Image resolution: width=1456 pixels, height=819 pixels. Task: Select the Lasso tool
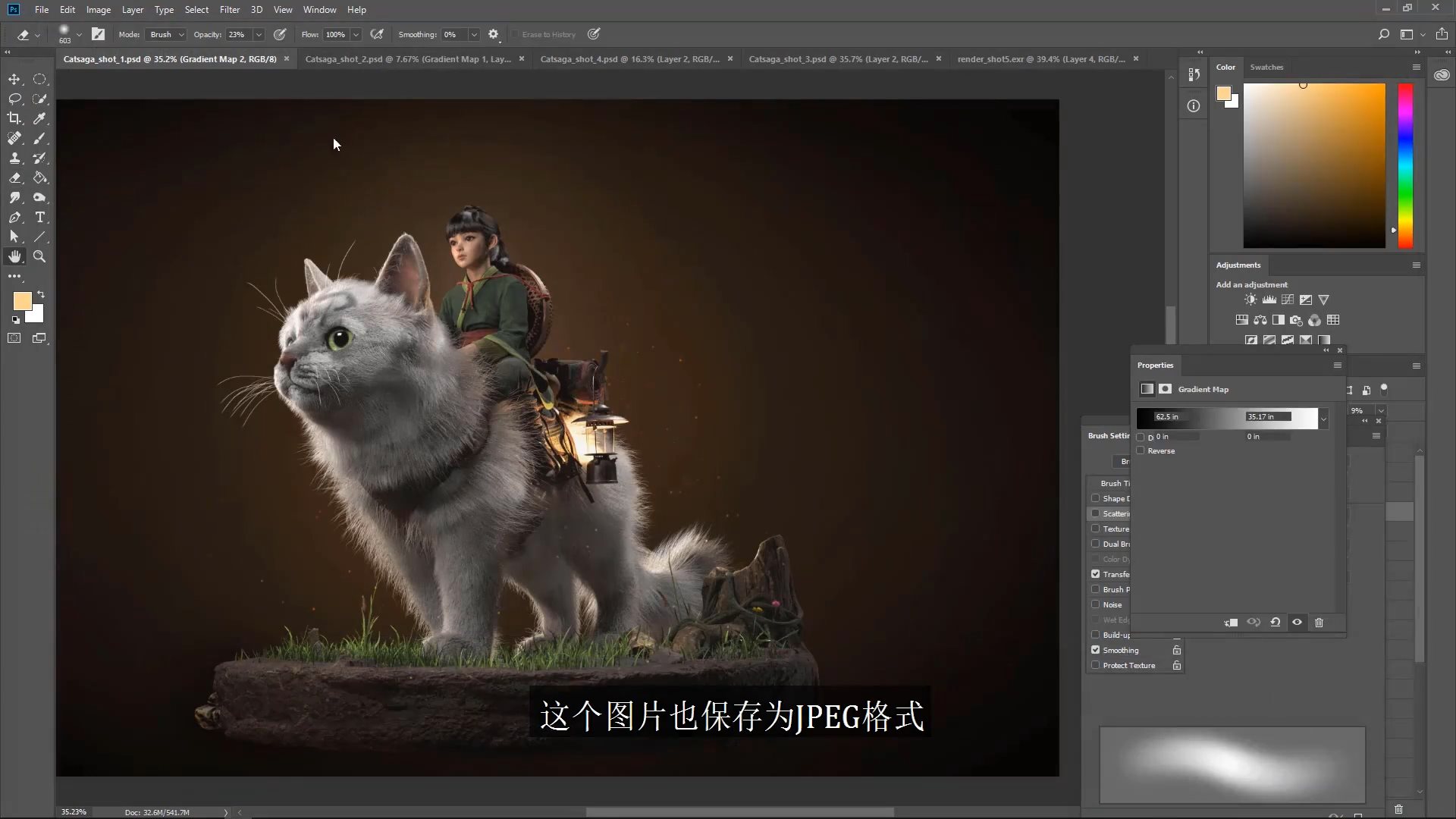tap(14, 99)
